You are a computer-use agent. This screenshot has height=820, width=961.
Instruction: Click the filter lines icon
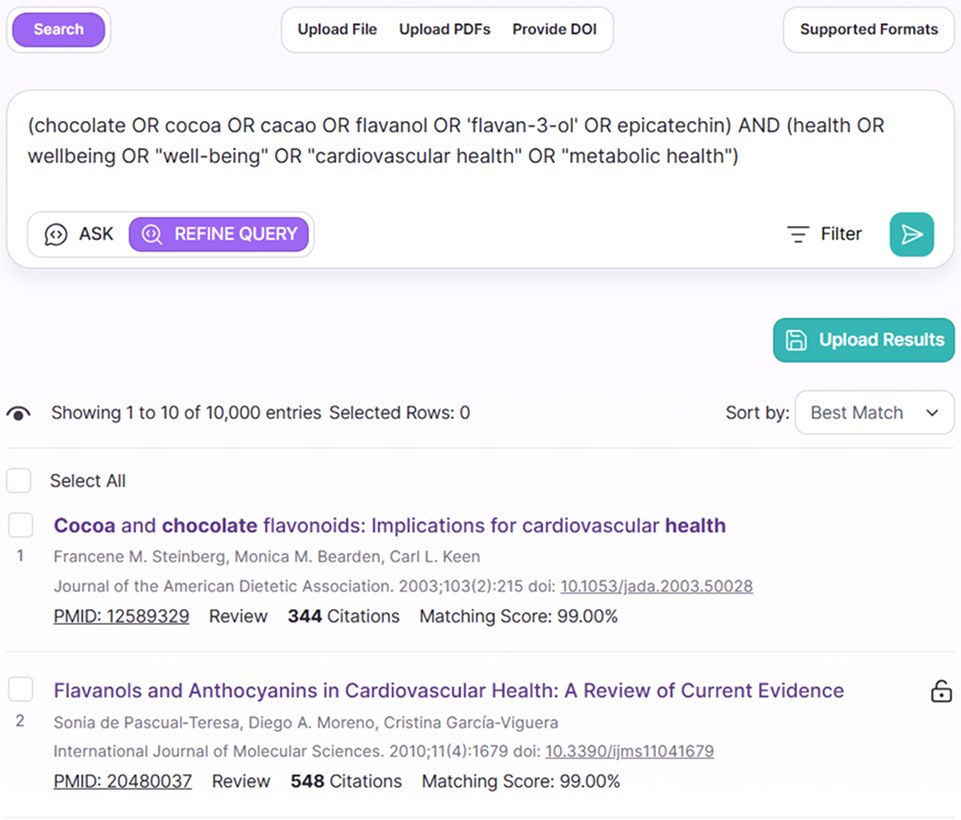[x=798, y=234]
